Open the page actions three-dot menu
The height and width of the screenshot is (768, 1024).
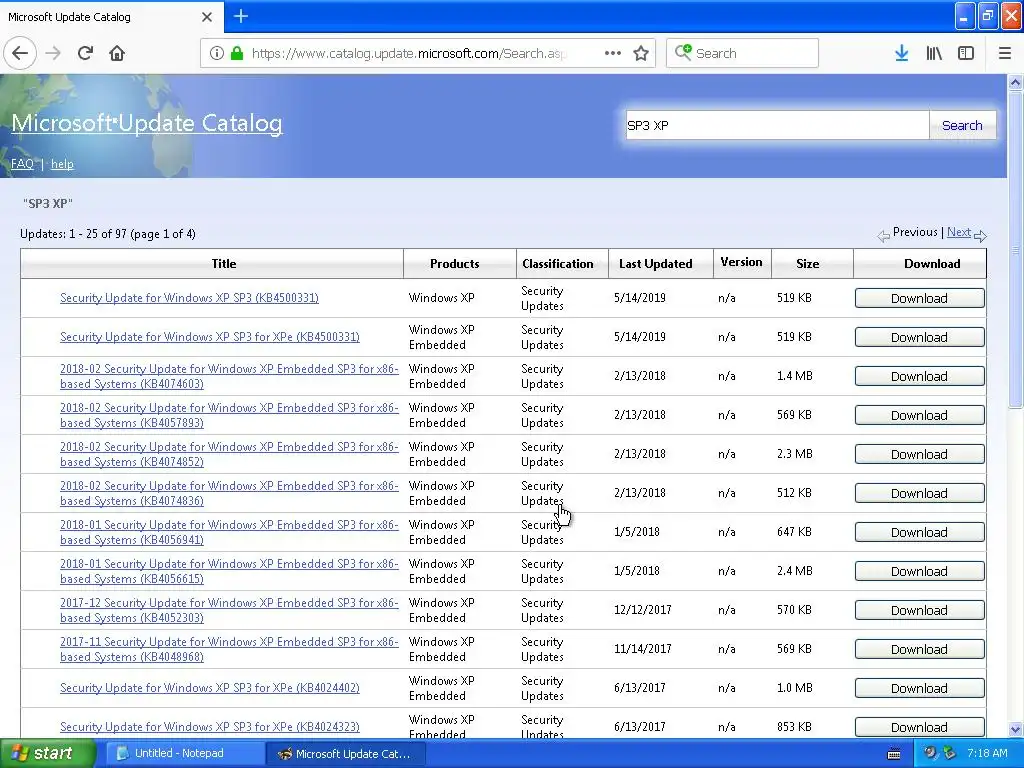(613, 53)
